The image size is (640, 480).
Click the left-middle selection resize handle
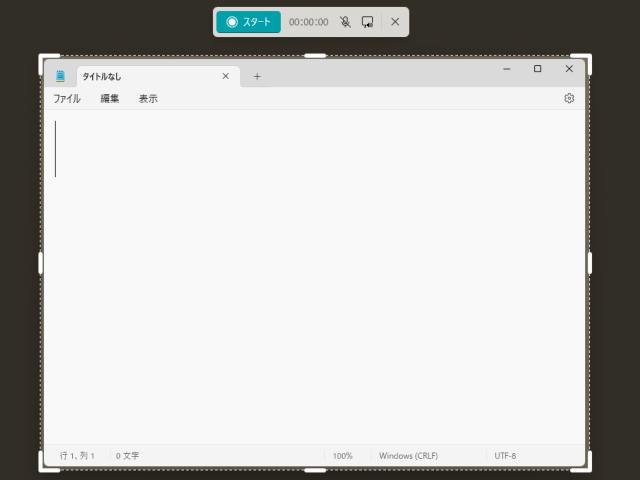(41, 263)
